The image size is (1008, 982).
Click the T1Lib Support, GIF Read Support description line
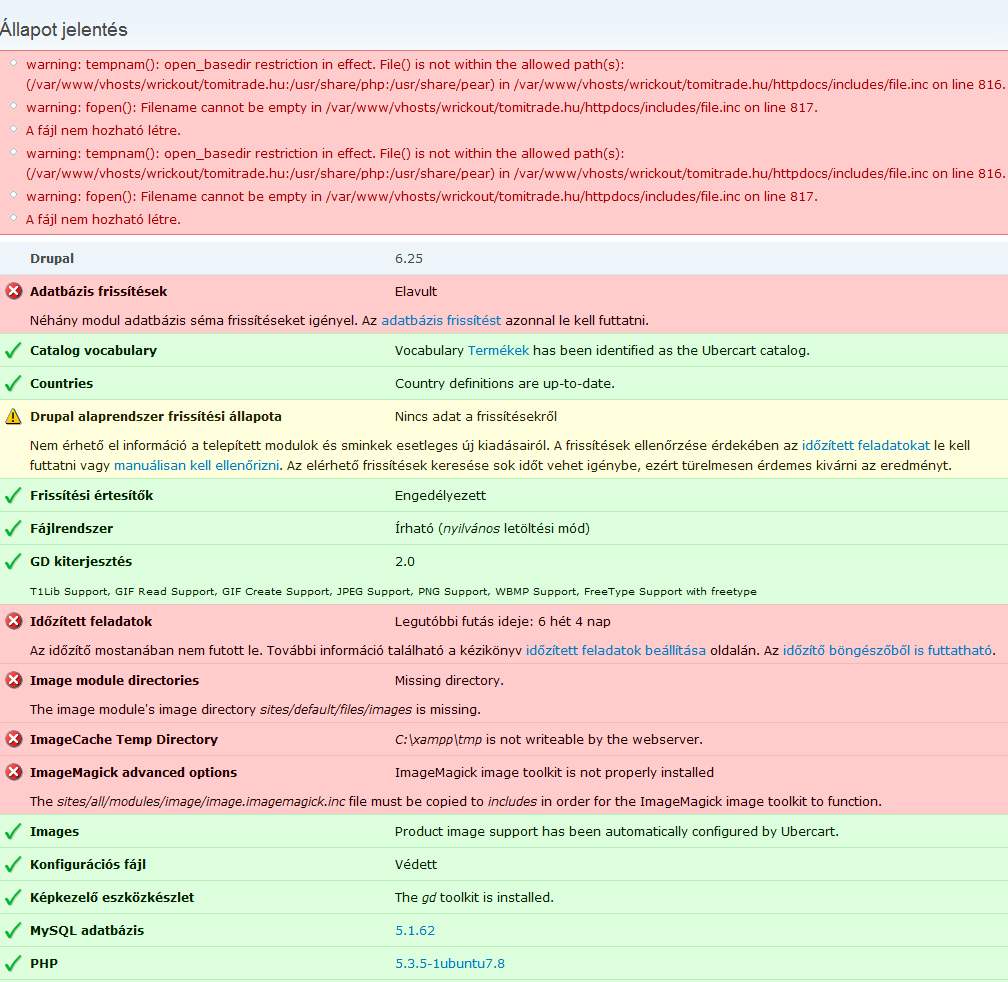(x=393, y=591)
